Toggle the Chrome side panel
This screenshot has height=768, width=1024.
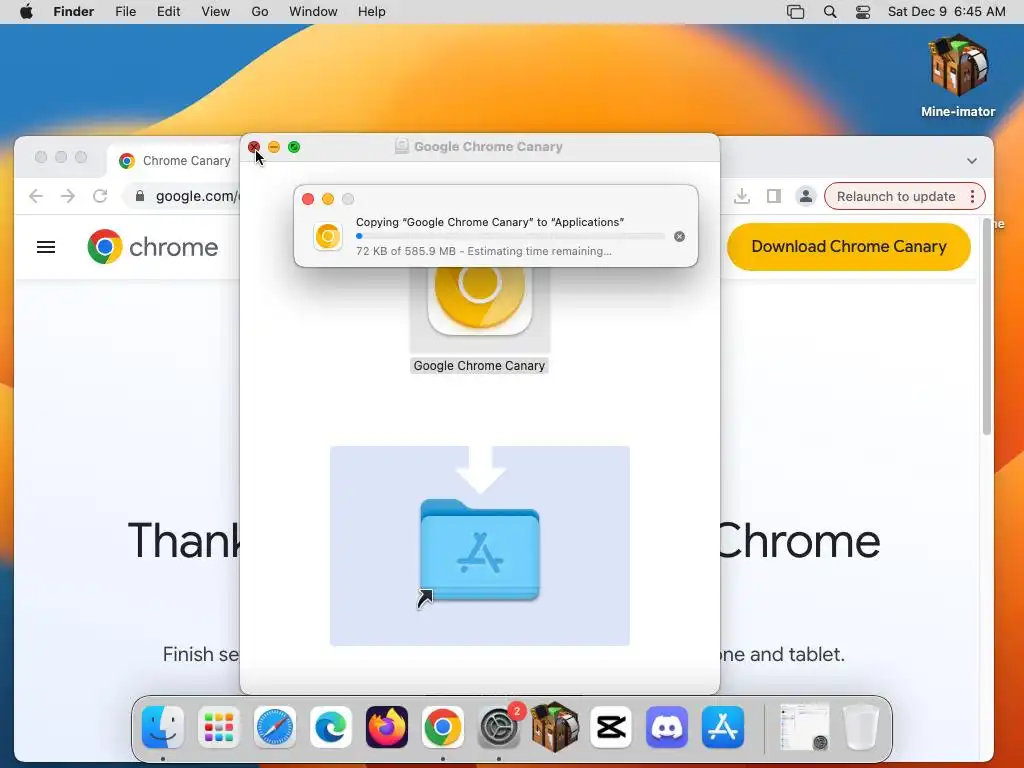pyautogui.click(x=774, y=196)
